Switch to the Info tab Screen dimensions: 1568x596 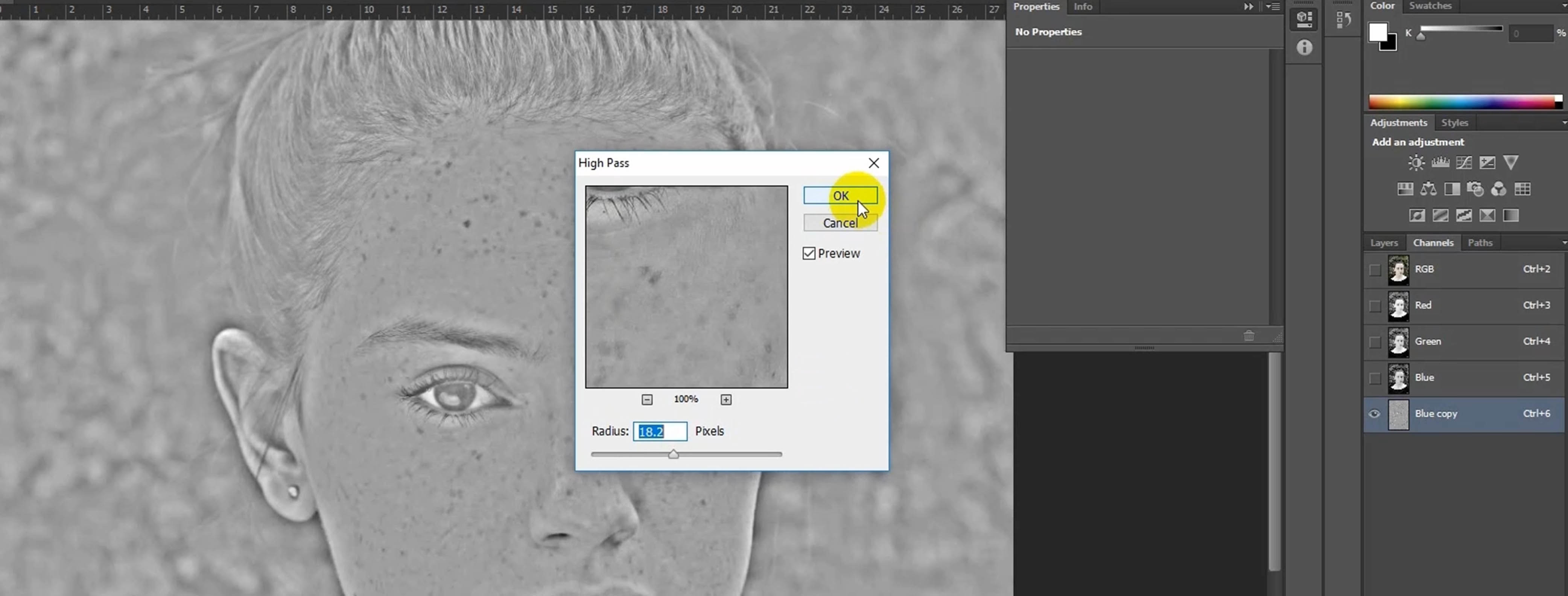tap(1083, 7)
